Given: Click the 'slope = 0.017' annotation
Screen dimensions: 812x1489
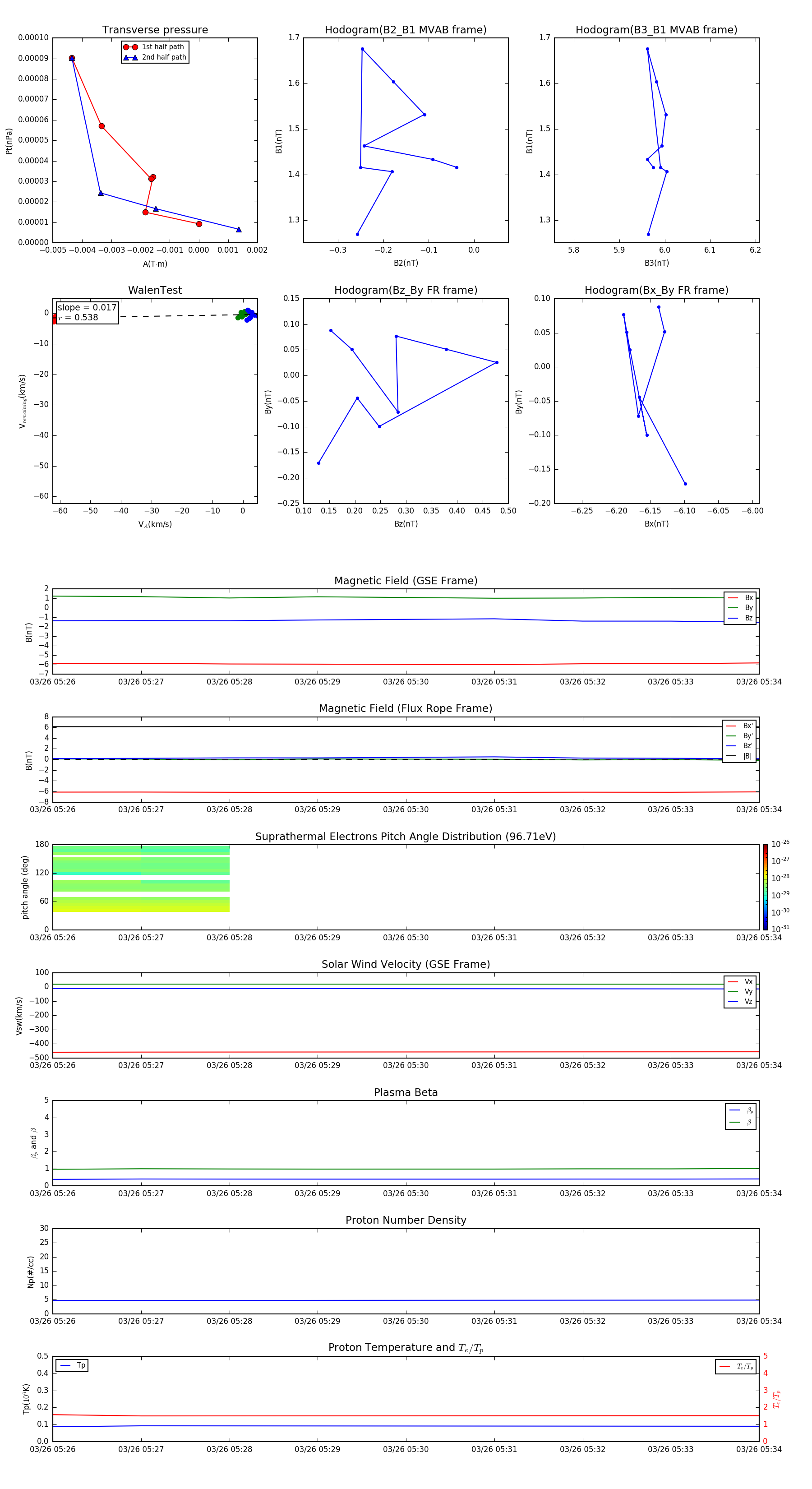Looking at the screenshot, I should tap(87, 308).
